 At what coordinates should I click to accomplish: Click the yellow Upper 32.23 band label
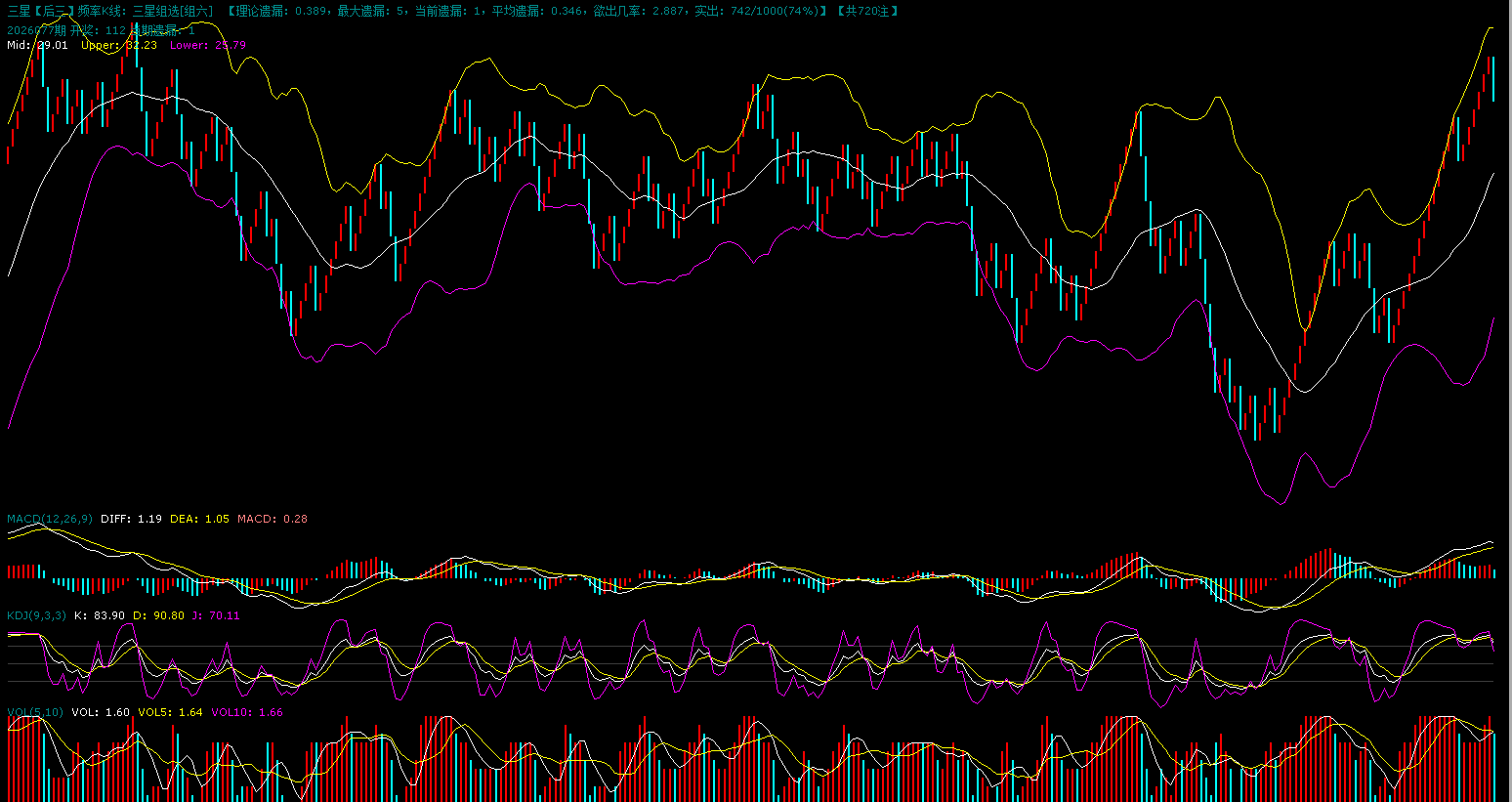(119, 45)
